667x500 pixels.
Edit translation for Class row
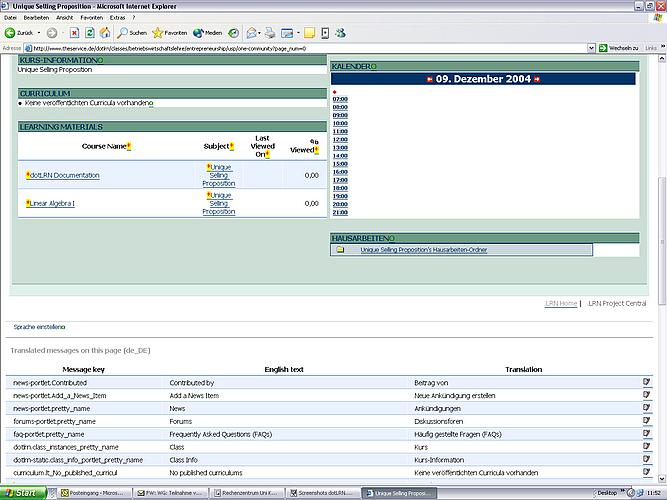(647, 446)
